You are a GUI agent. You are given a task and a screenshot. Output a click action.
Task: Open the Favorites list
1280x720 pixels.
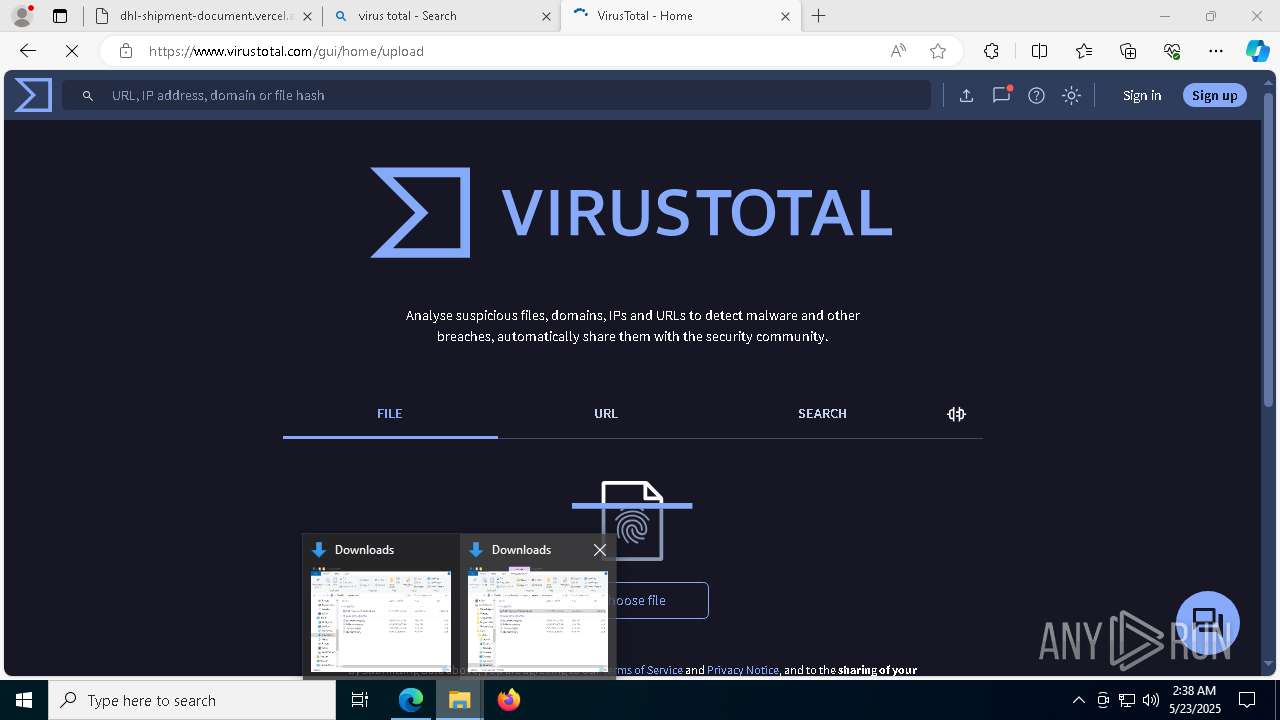[1084, 51]
